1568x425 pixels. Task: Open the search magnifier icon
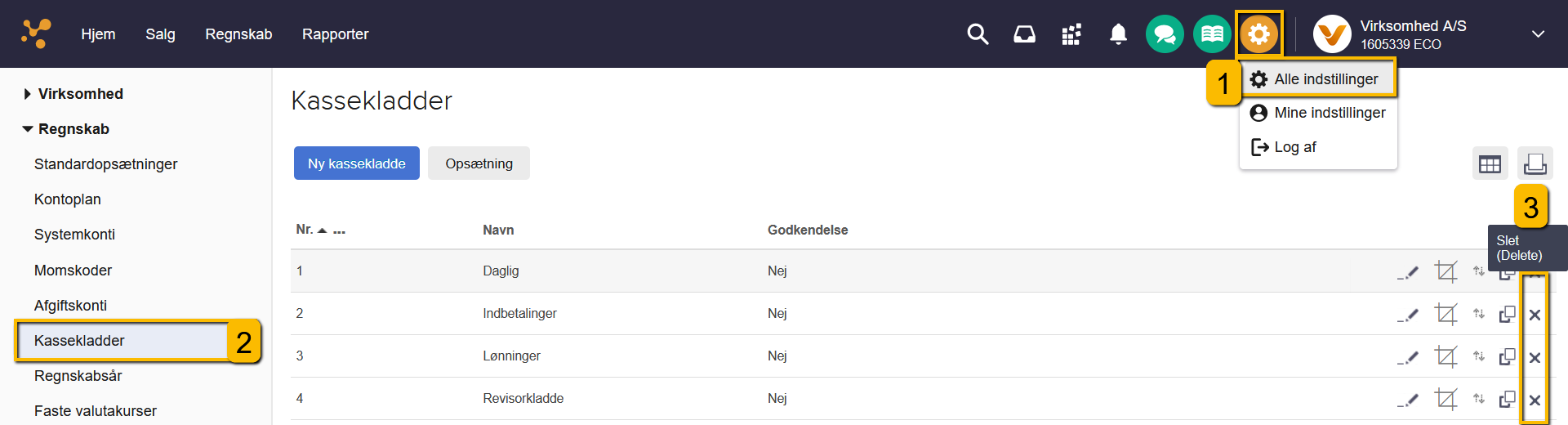click(x=978, y=34)
